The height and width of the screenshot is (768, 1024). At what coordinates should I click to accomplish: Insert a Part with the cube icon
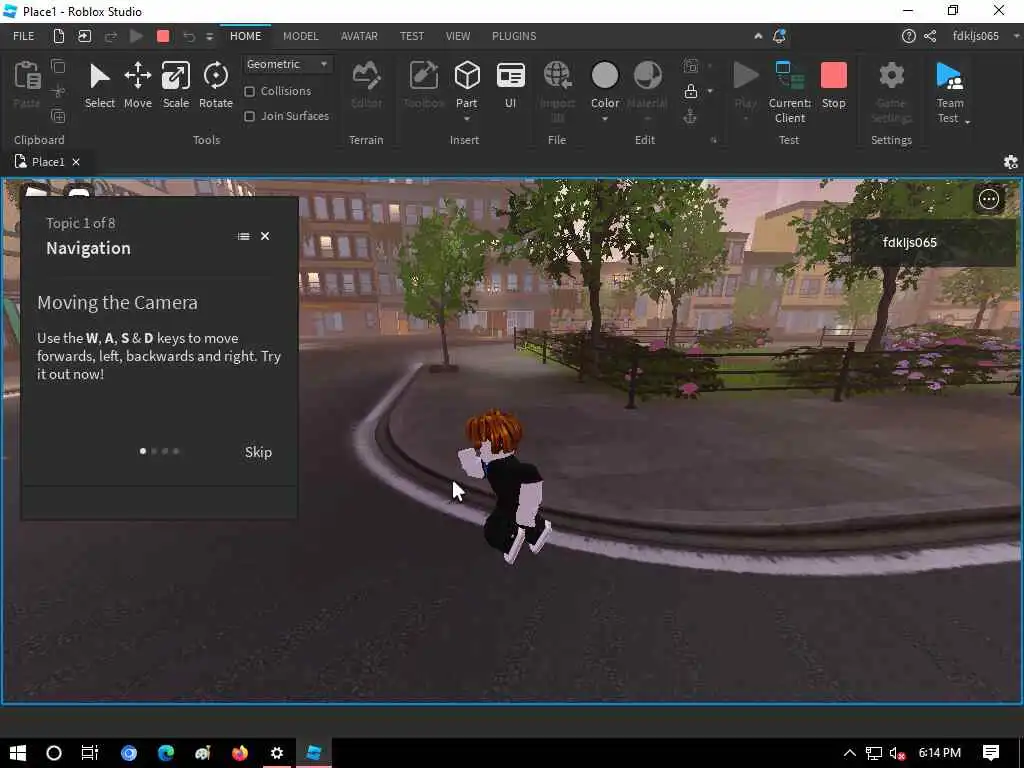tap(467, 76)
